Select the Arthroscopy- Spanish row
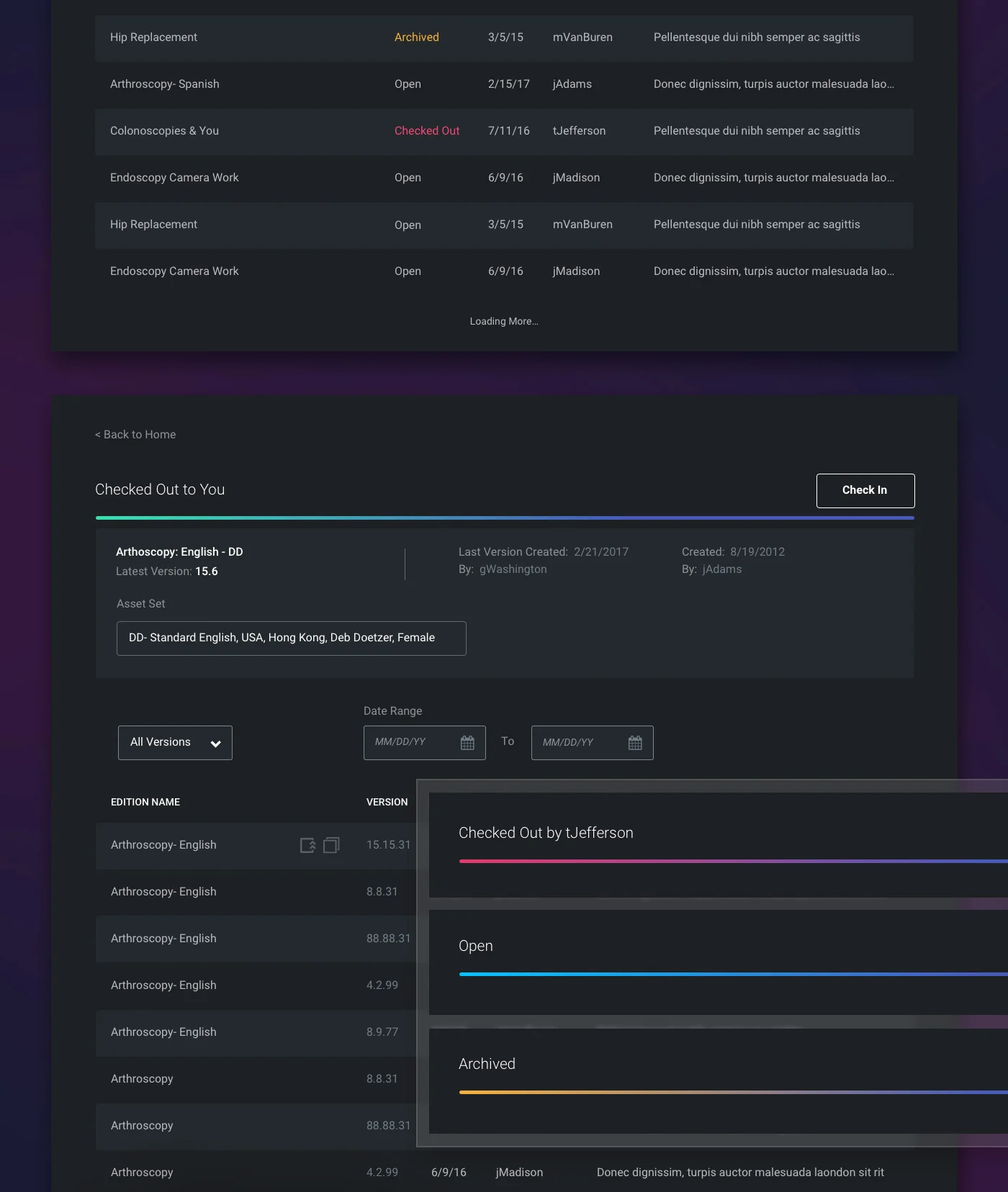This screenshot has height=1192, width=1008. (504, 84)
